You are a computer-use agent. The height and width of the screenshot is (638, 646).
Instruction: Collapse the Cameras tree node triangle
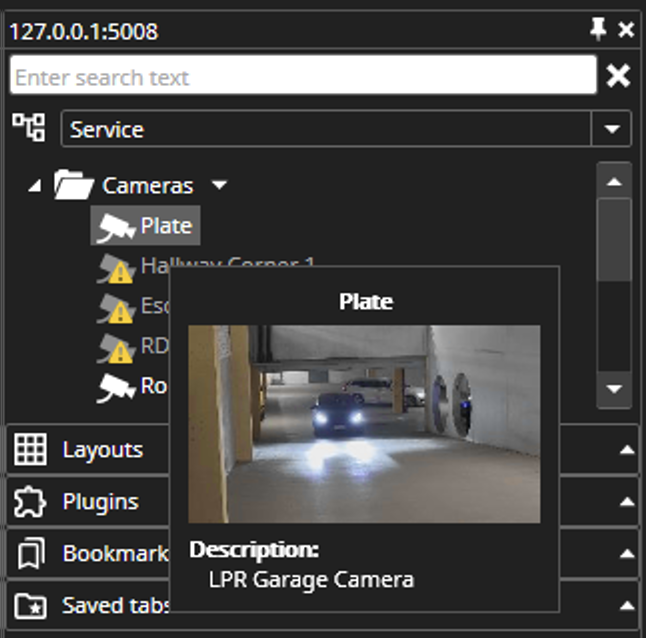point(35,186)
